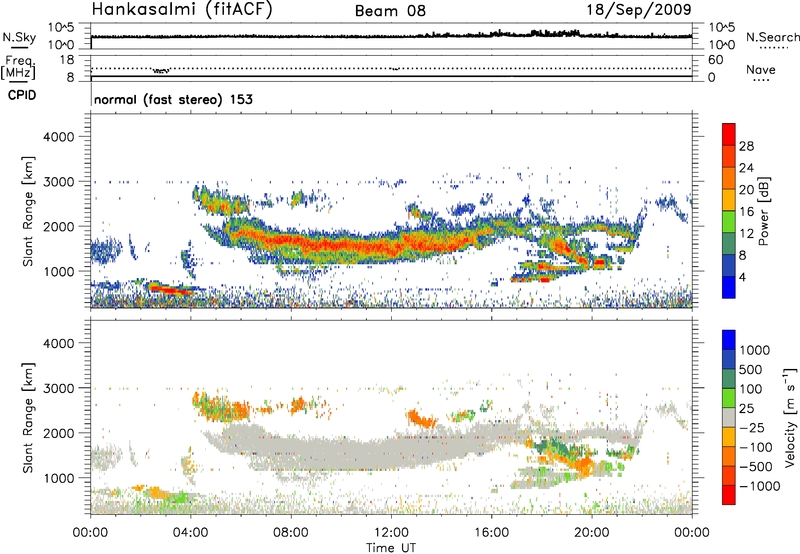
Task: Click the strong red echo band near 10:00 in the Power panel
Action: point(342,246)
